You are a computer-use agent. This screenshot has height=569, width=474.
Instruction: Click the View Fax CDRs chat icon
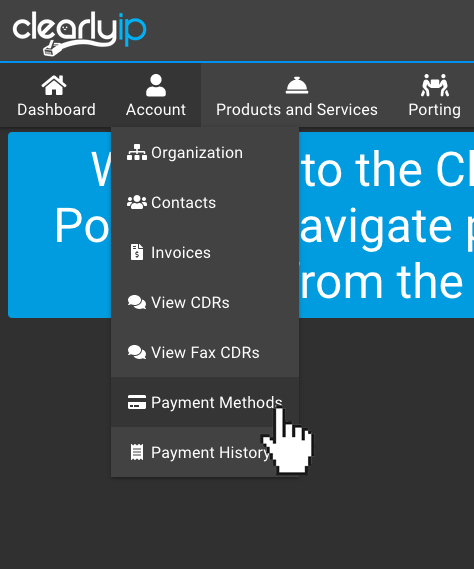[137, 352]
